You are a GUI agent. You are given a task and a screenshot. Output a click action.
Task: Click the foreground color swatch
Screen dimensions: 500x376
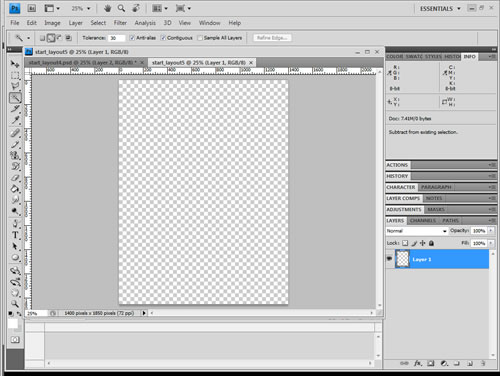click(13, 323)
